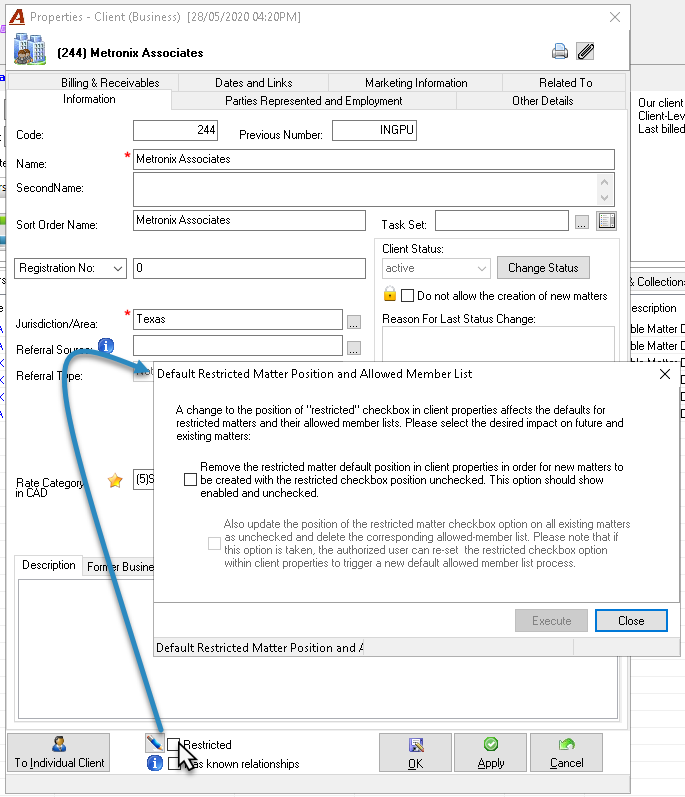Click the Previous Number field

(x=374, y=130)
